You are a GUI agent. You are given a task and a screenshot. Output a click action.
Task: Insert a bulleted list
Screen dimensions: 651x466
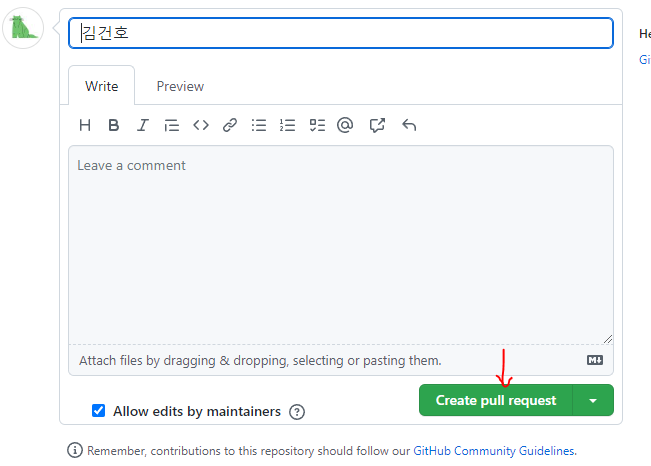click(x=259, y=125)
